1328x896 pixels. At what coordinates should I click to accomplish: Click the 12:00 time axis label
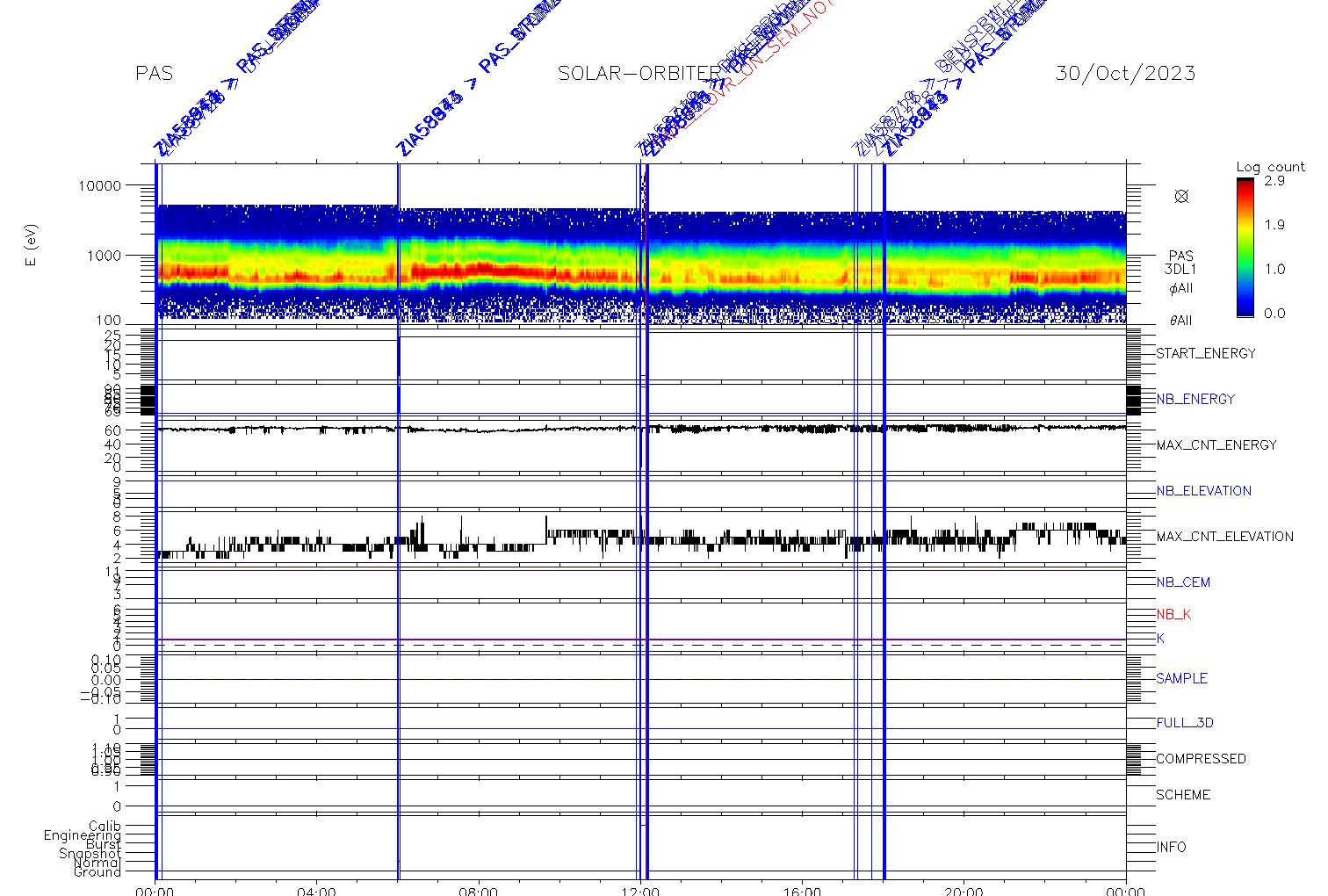pyautogui.click(x=641, y=891)
